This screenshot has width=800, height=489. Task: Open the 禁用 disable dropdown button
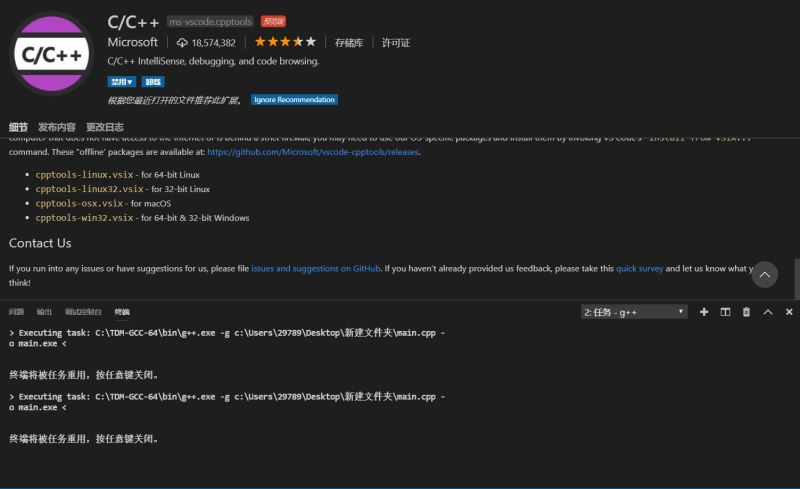121,82
